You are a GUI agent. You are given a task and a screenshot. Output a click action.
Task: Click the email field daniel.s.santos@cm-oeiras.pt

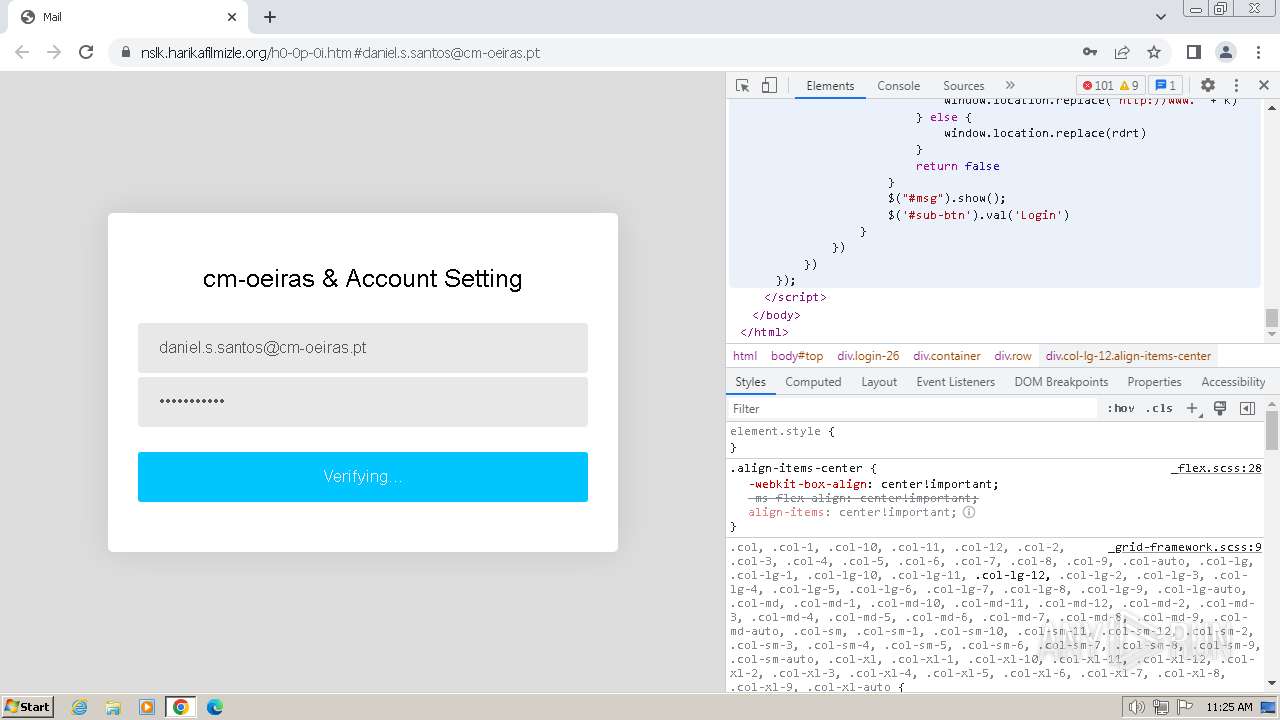[x=363, y=348]
